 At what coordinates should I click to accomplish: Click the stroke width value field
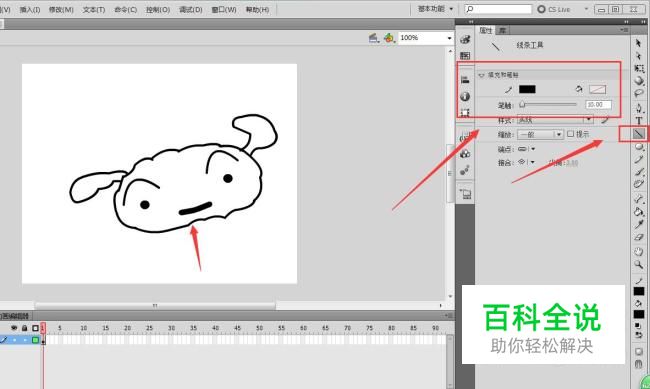[x=598, y=105]
